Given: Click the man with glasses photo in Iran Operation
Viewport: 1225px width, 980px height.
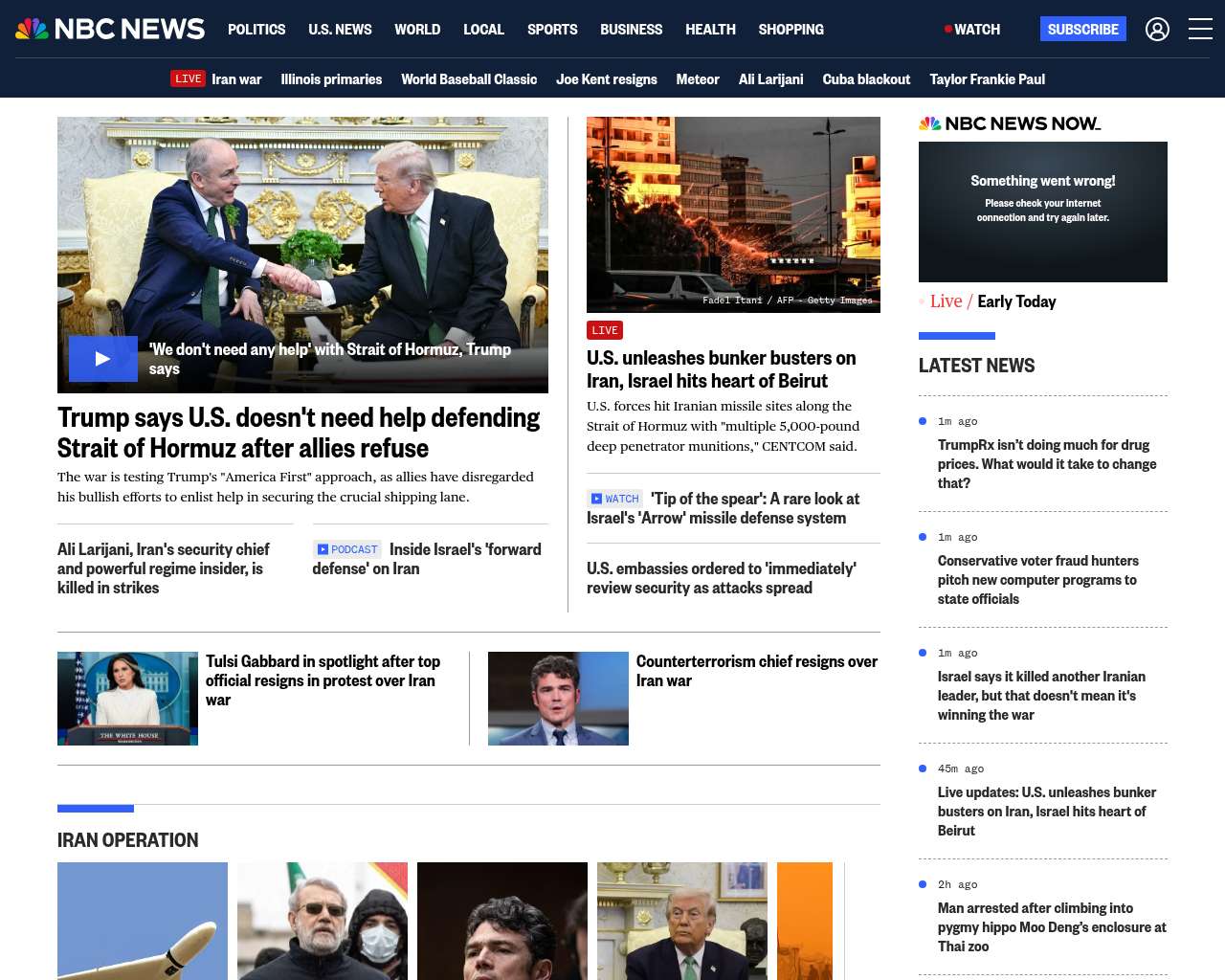Looking at the screenshot, I should pos(323,921).
